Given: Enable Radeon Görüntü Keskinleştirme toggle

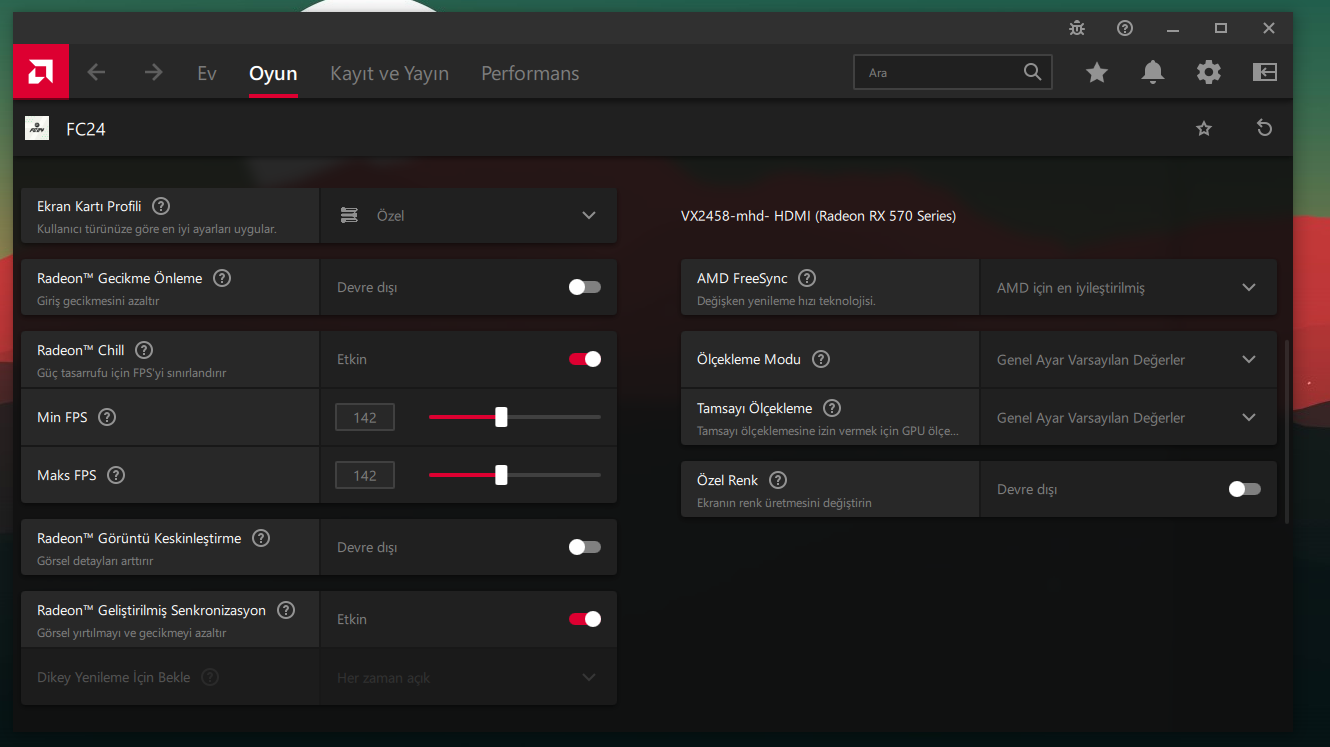Looking at the screenshot, I should 585,547.
